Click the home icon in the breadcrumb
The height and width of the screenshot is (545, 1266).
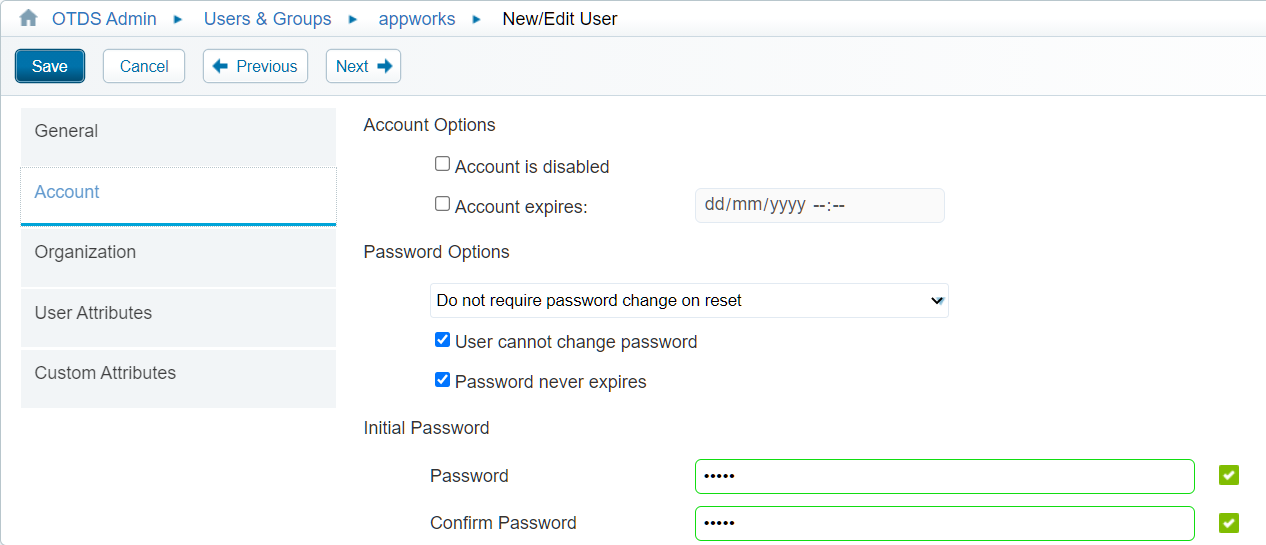[28, 18]
